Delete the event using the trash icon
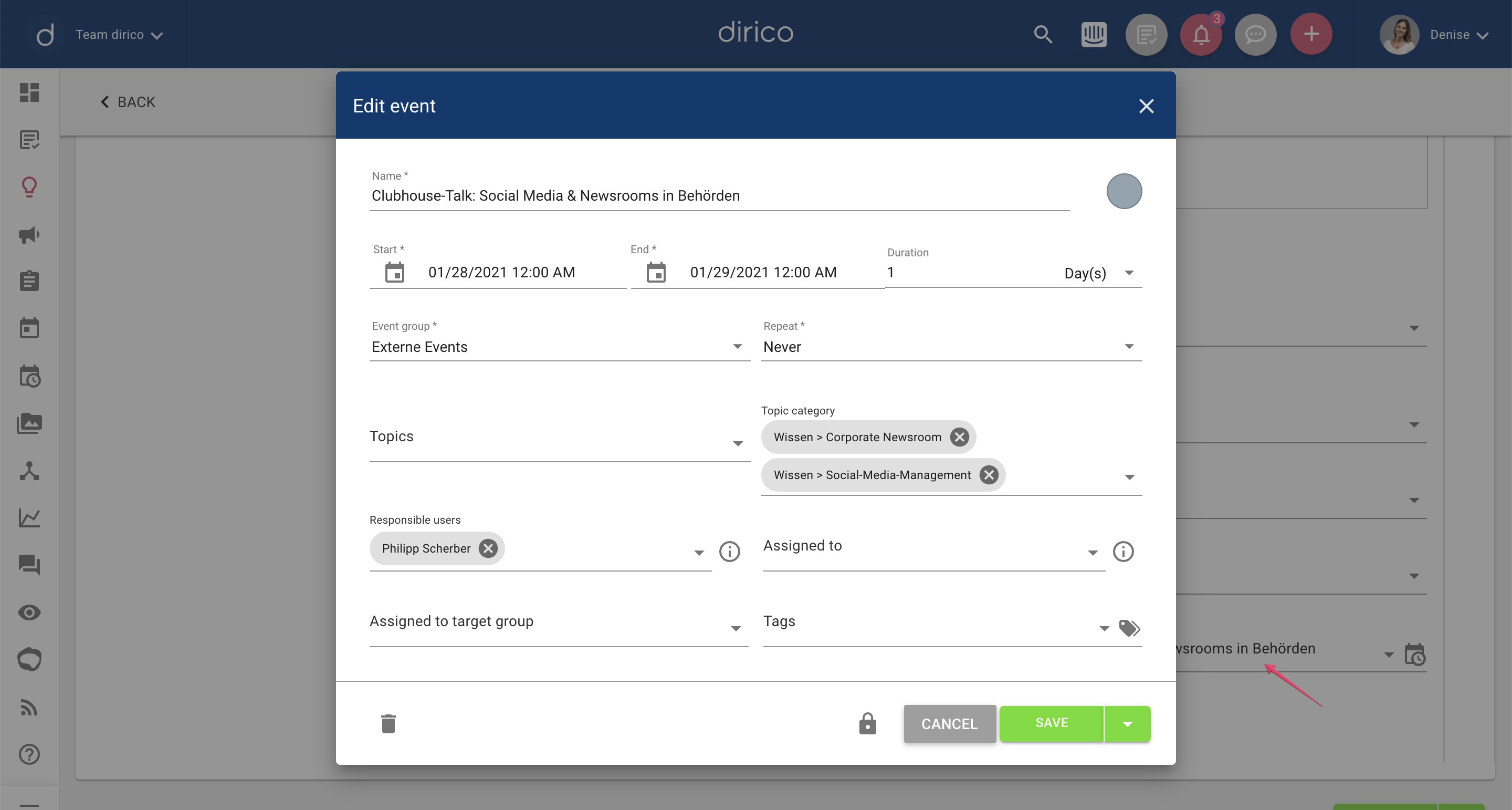 (x=388, y=724)
